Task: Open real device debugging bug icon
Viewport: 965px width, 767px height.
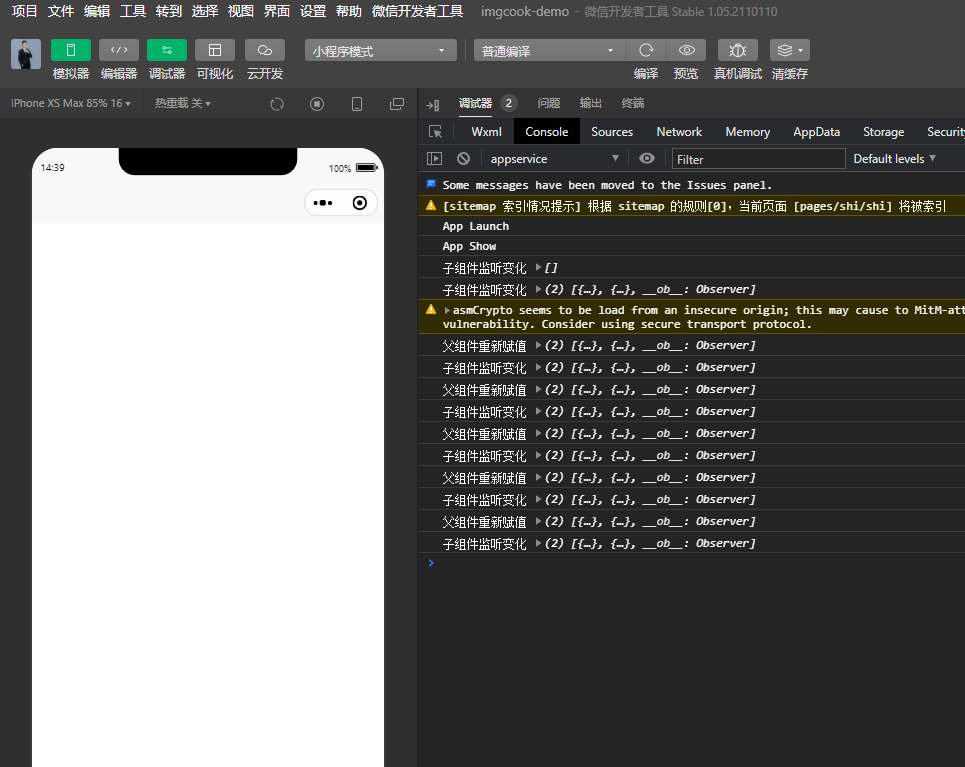Action: pos(738,50)
